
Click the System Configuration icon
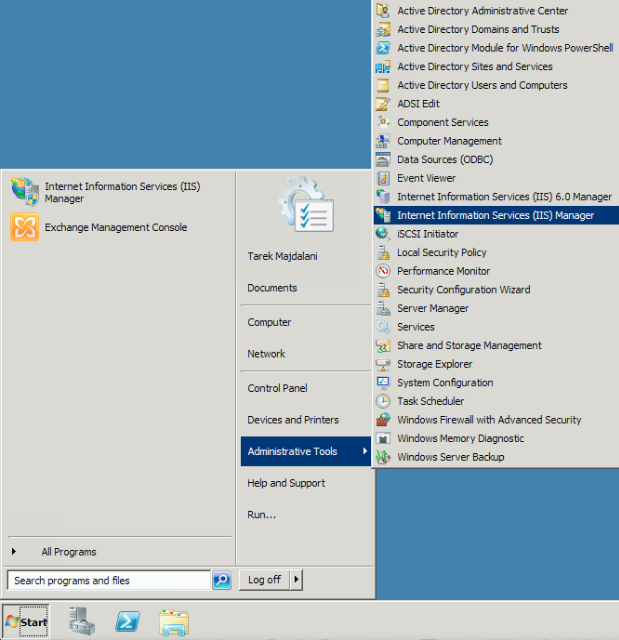tap(383, 382)
